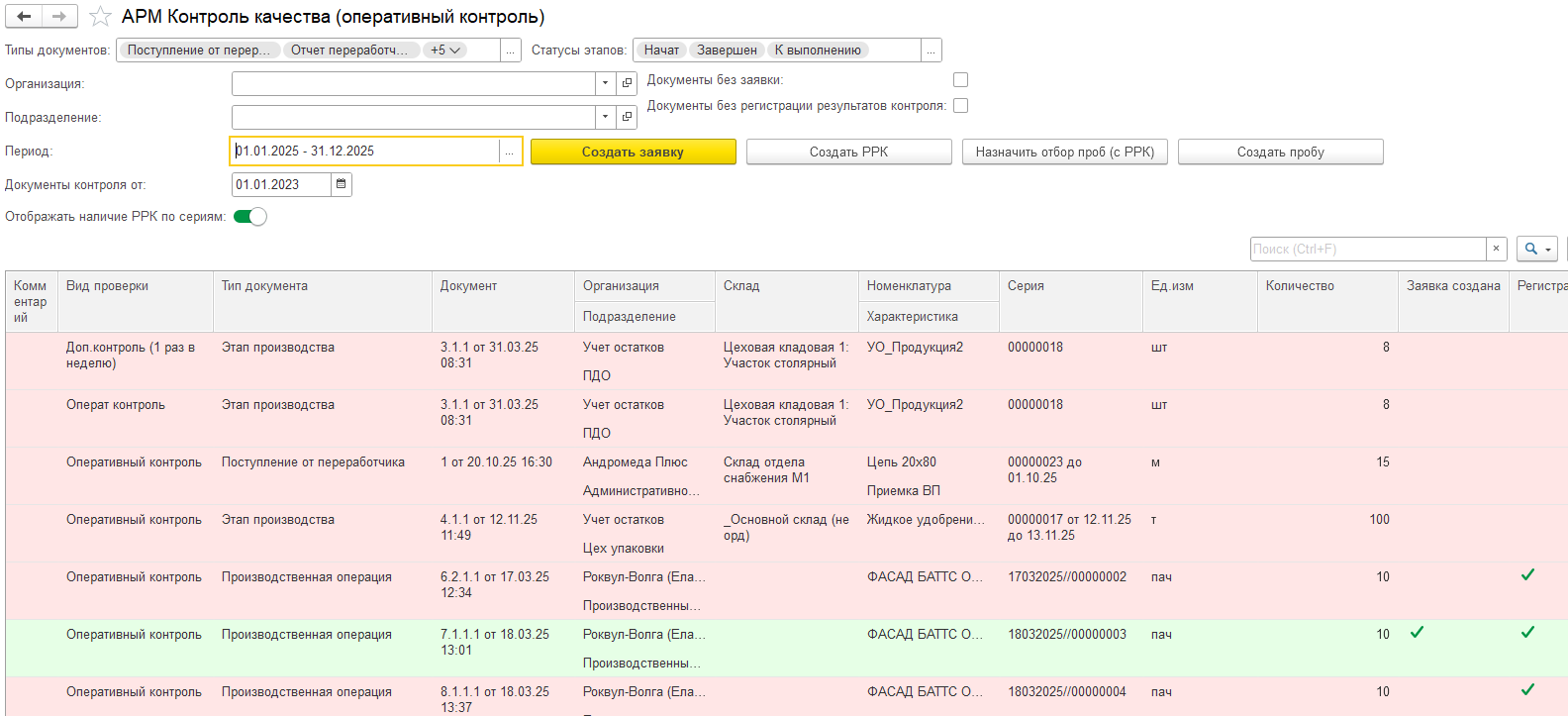Click the yellow Создать заявку button
This screenshot has width=1568, height=716.
(634, 152)
